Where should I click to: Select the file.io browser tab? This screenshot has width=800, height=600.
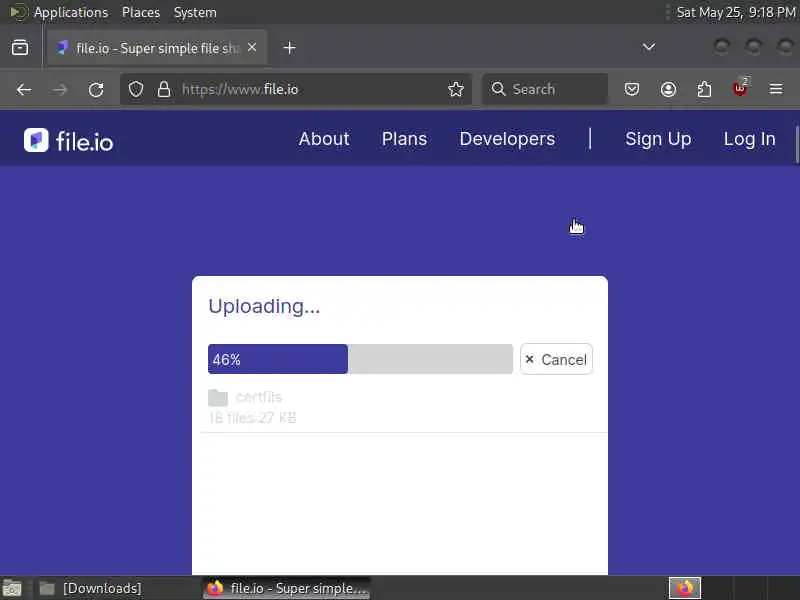(x=157, y=48)
